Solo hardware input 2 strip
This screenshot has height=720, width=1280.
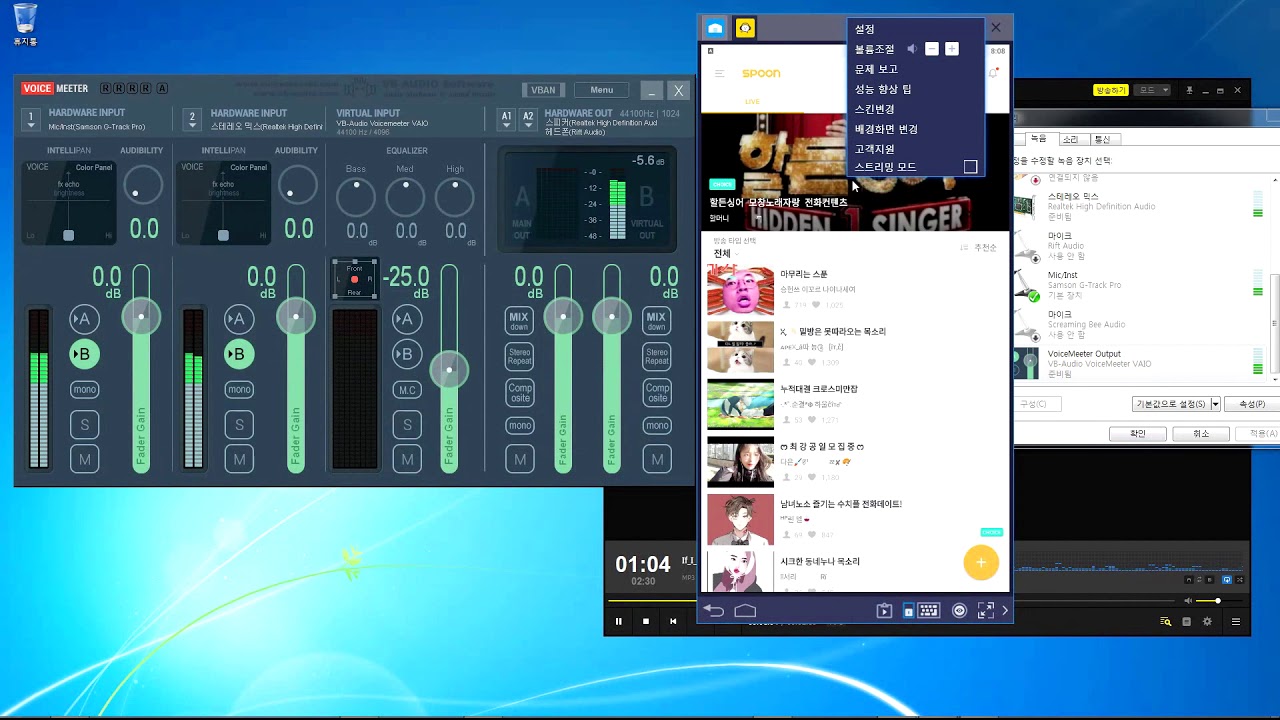coord(239,425)
